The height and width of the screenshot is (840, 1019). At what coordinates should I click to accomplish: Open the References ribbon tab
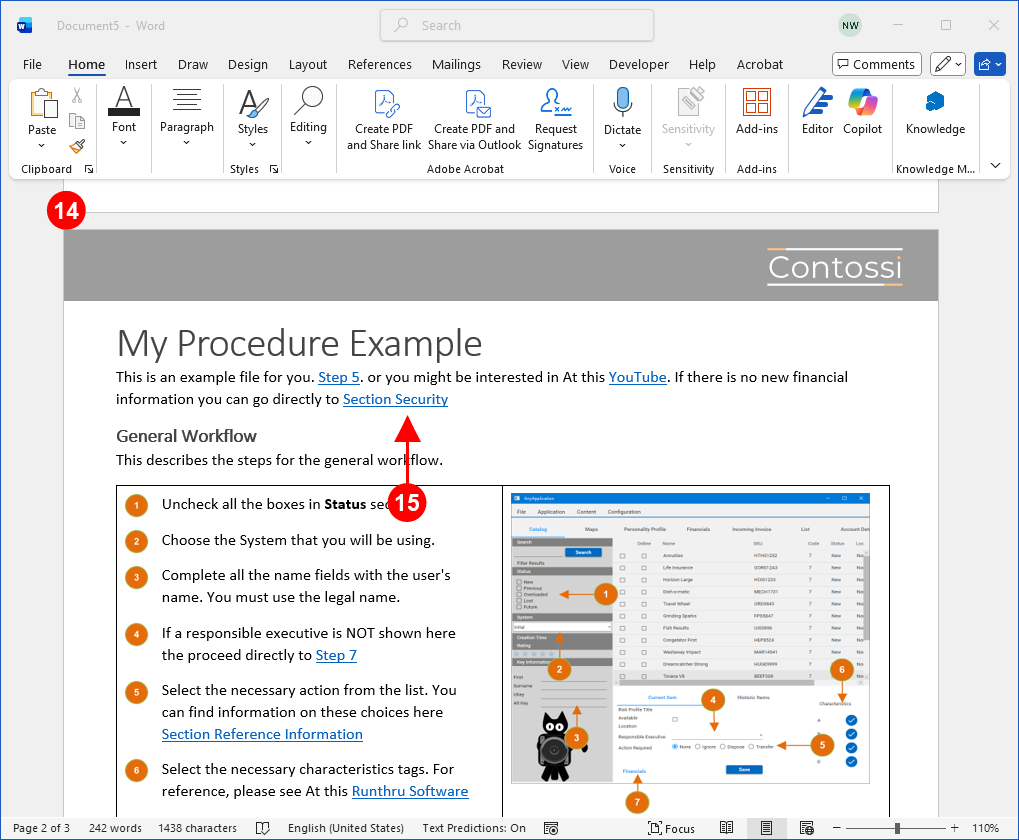(x=380, y=64)
